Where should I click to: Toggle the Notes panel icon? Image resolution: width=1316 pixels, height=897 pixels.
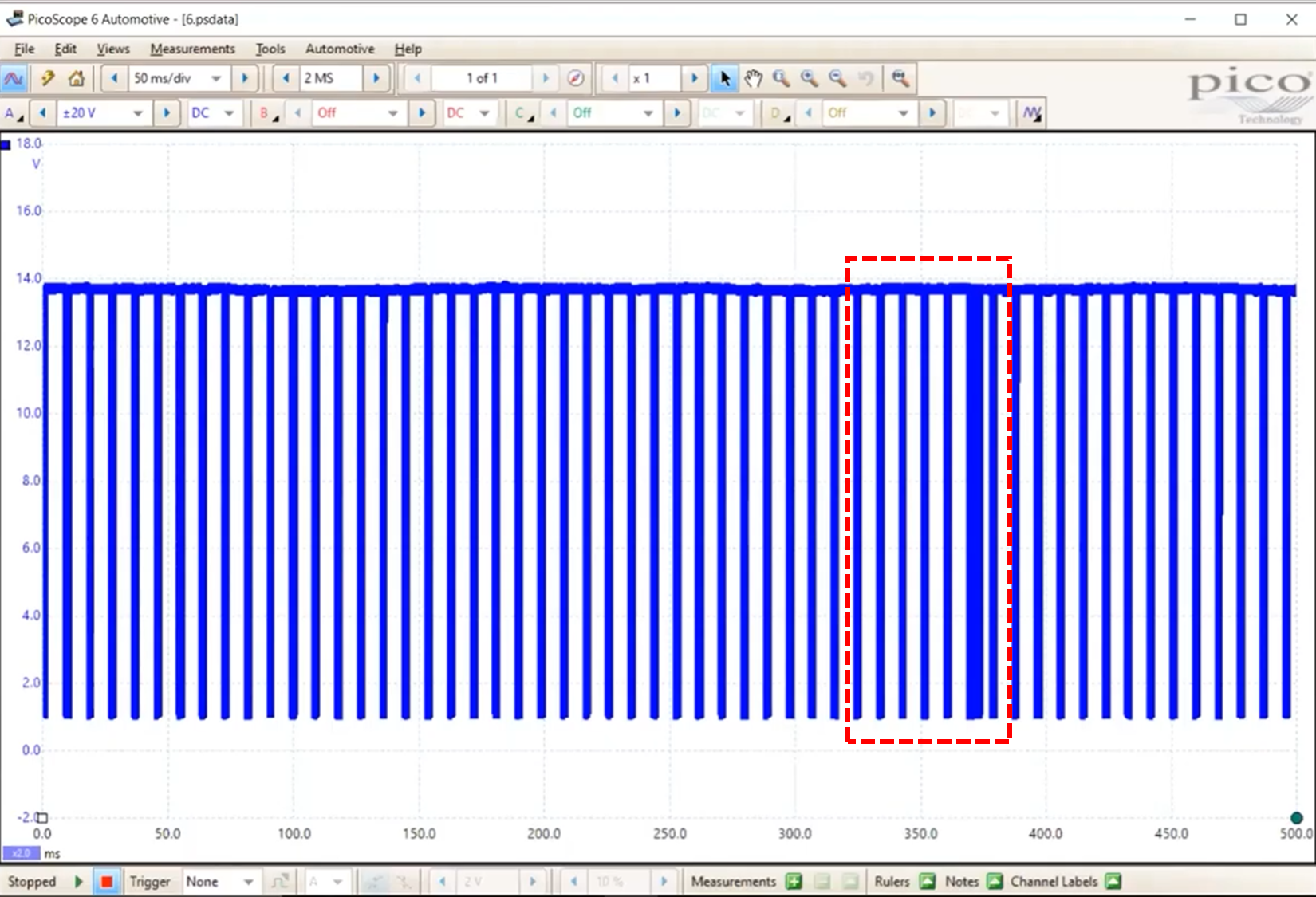pos(995,882)
